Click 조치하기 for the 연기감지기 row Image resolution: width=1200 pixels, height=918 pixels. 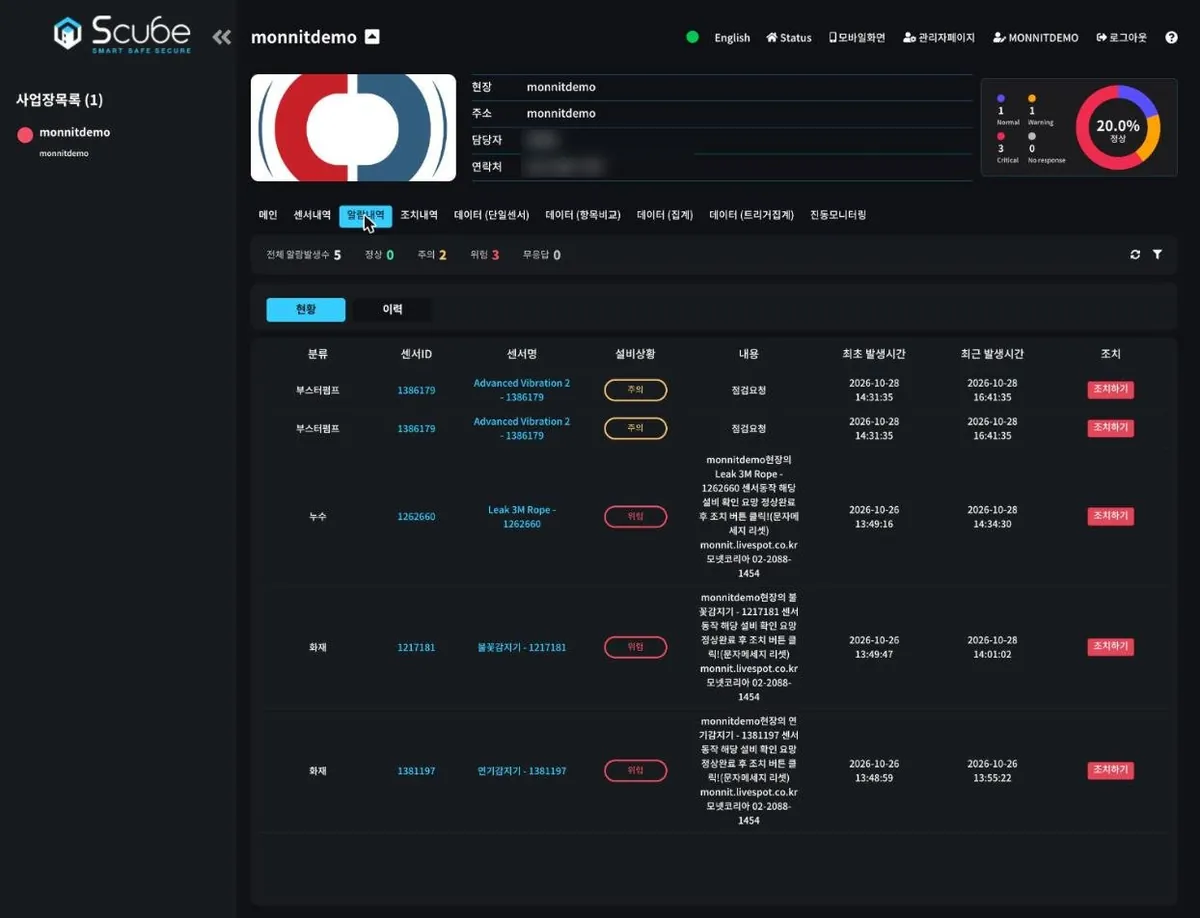pyautogui.click(x=1111, y=770)
